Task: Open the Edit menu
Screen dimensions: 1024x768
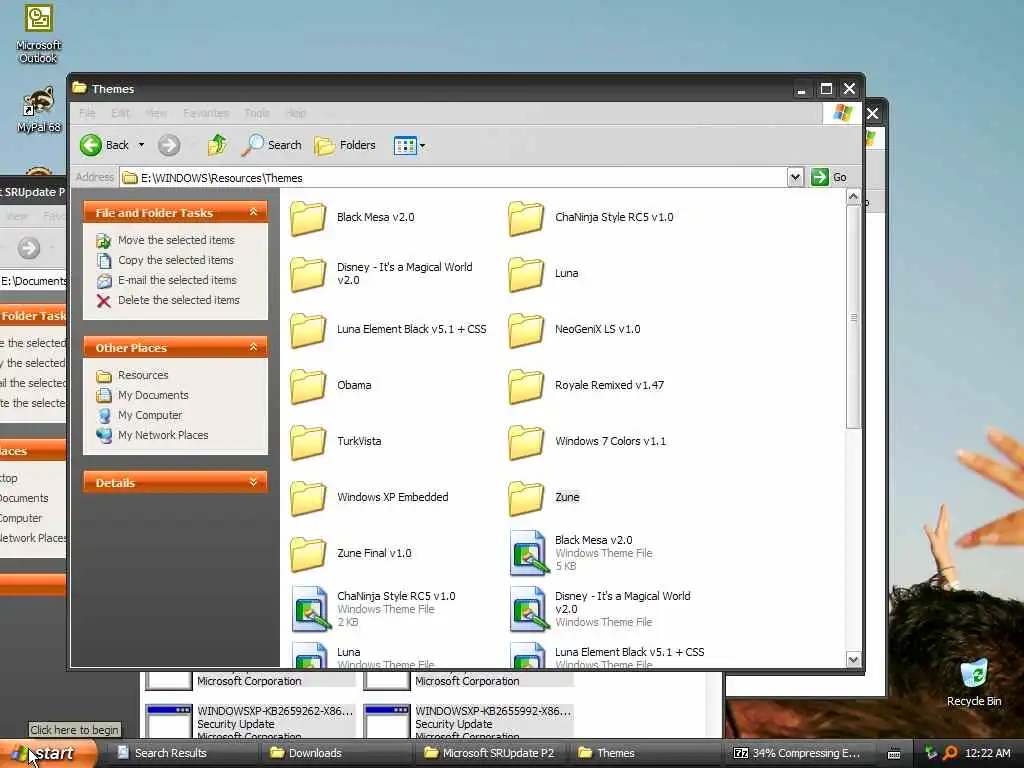Action: (x=120, y=113)
